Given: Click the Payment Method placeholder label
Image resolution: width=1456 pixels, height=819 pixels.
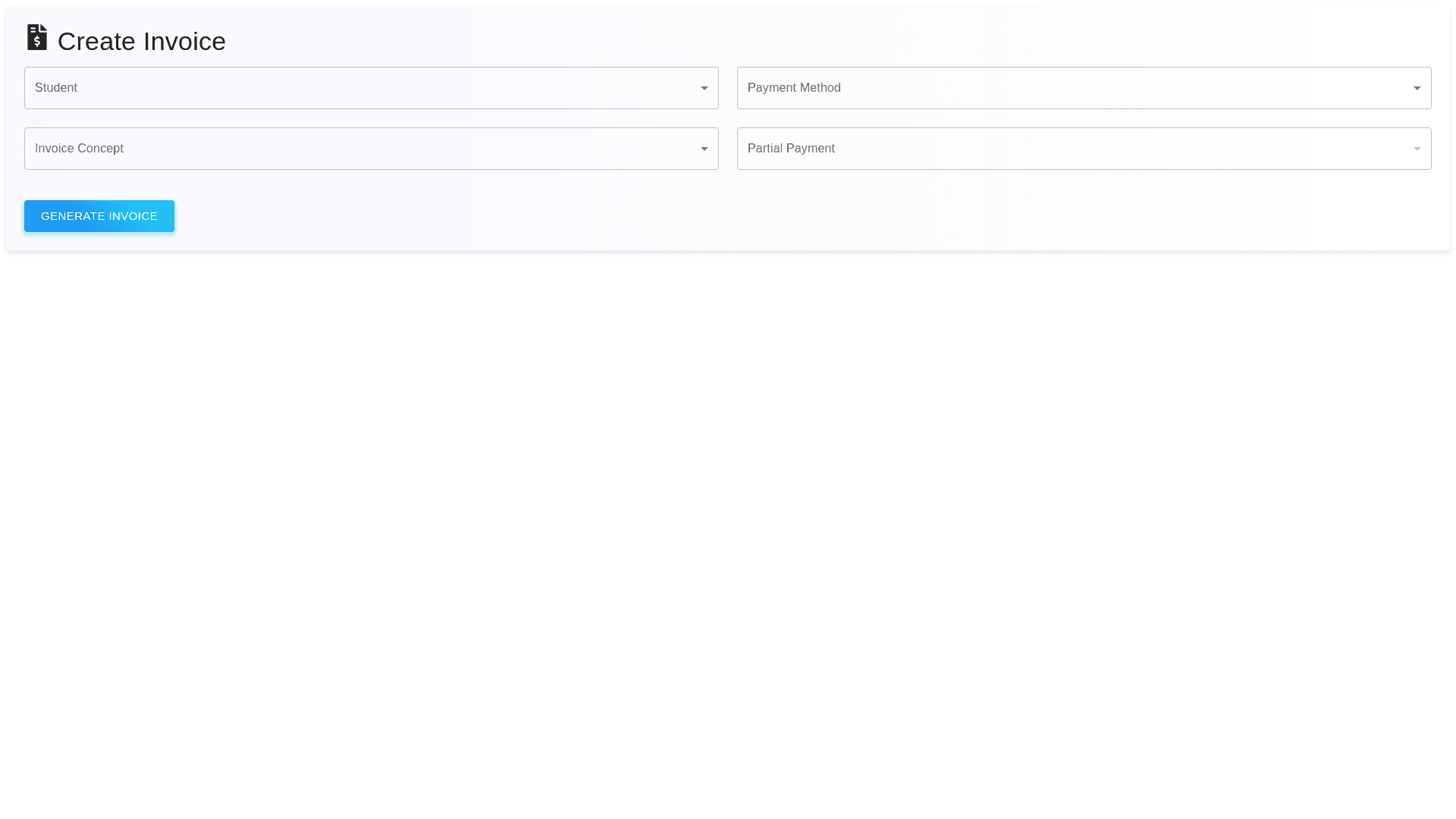Looking at the screenshot, I should [794, 88].
